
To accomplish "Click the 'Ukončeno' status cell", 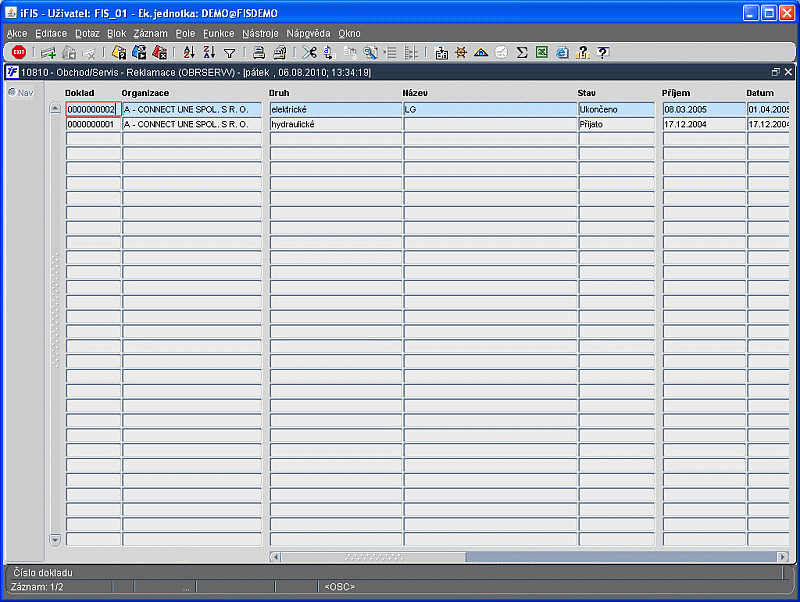I will 616,109.
